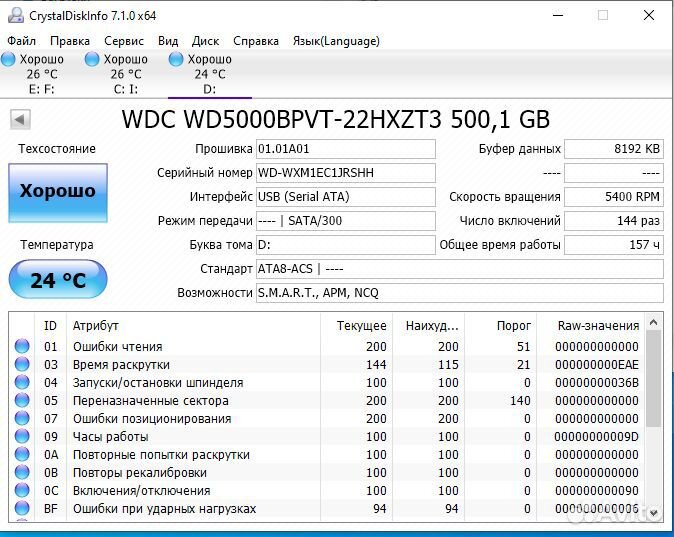Select the Ошибки позиционирования row
674x537 pixels.
(x=328, y=419)
